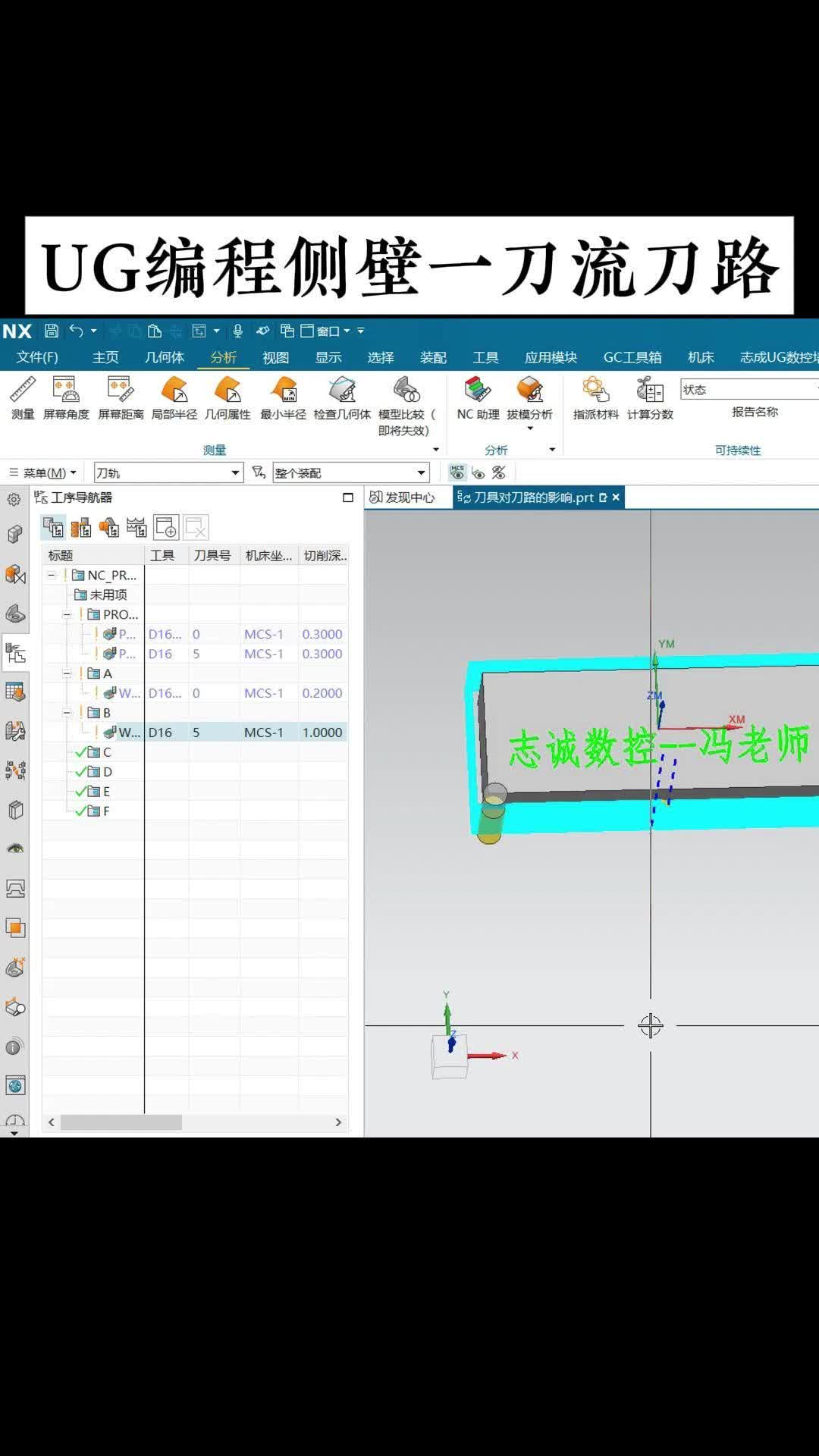
Task: Collapse the PRO... program group
Action: pyautogui.click(x=67, y=614)
